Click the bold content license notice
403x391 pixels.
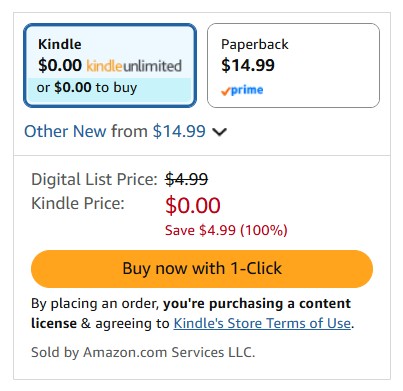click(x=191, y=313)
